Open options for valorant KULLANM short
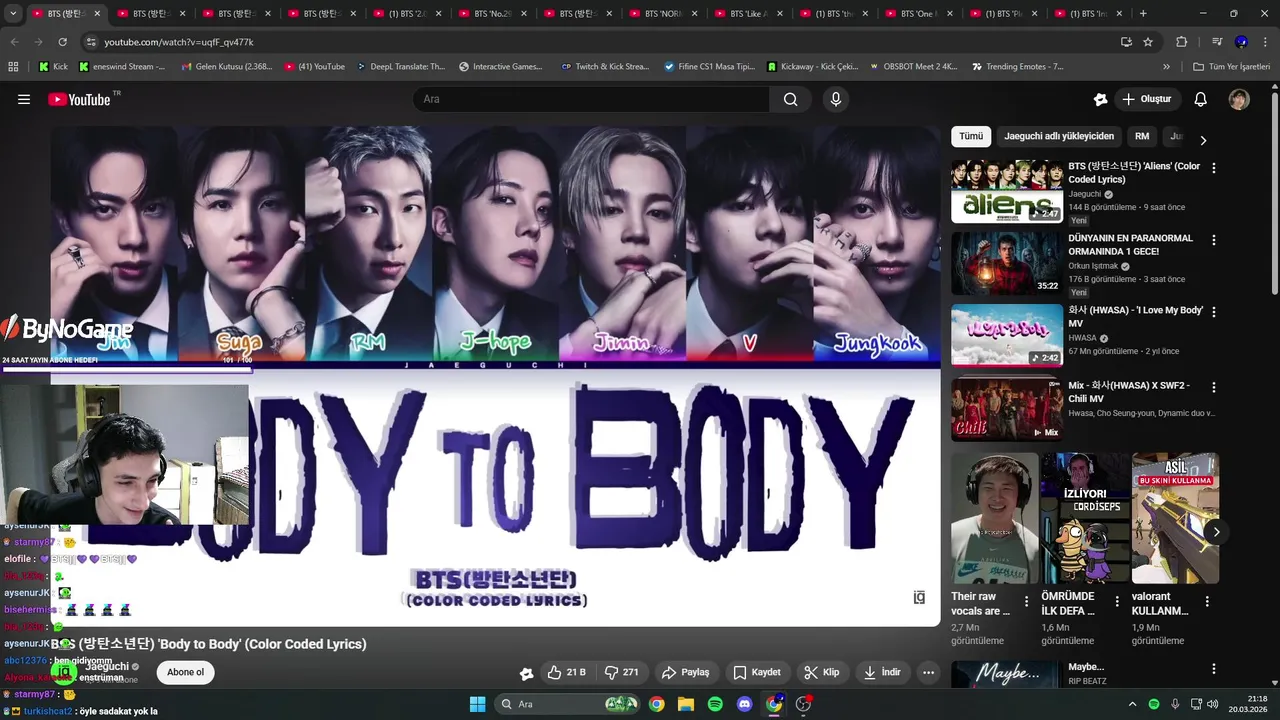The width and height of the screenshot is (1280, 720). coord(1207,602)
